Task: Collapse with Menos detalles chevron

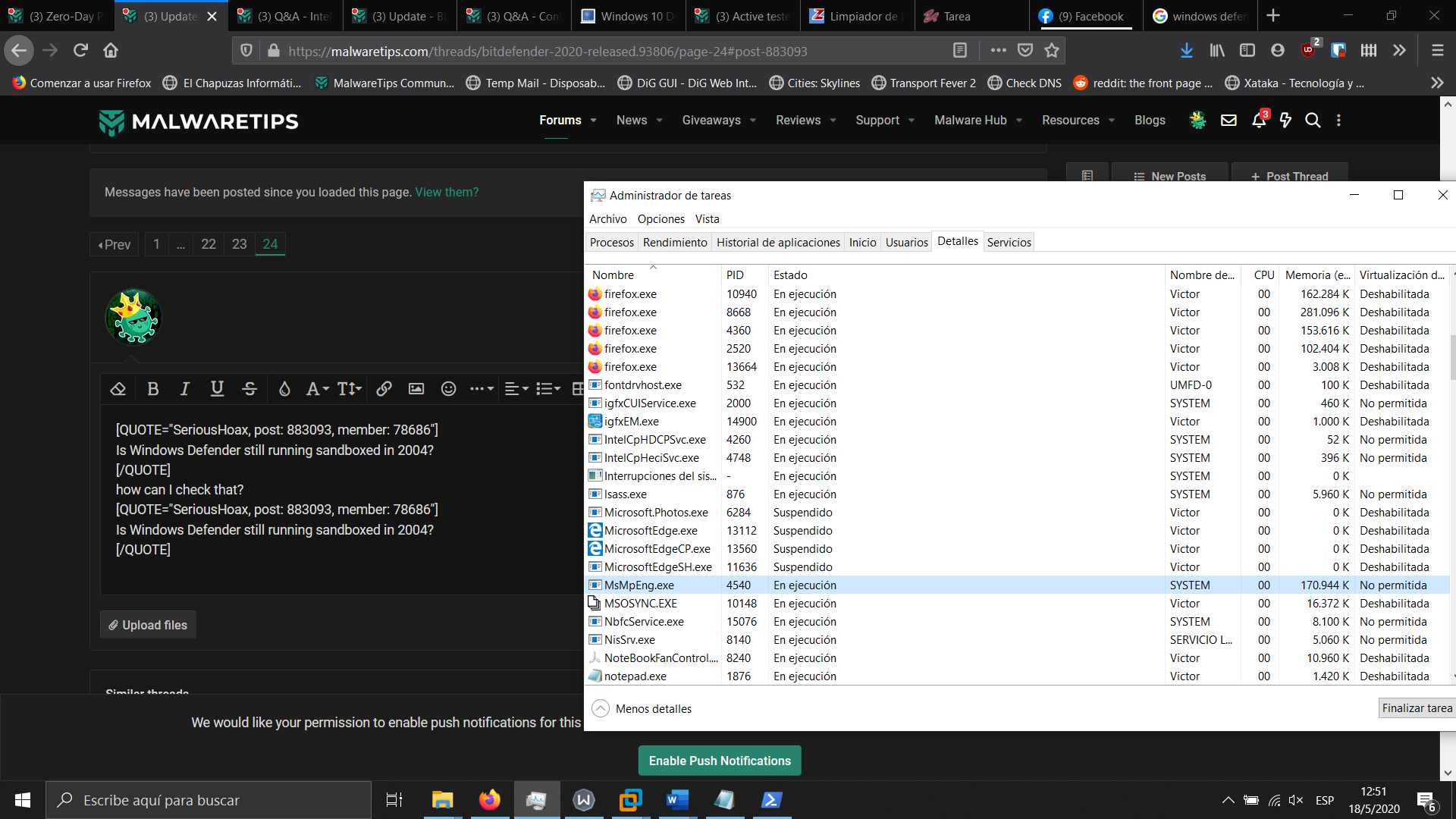Action: [601, 708]
